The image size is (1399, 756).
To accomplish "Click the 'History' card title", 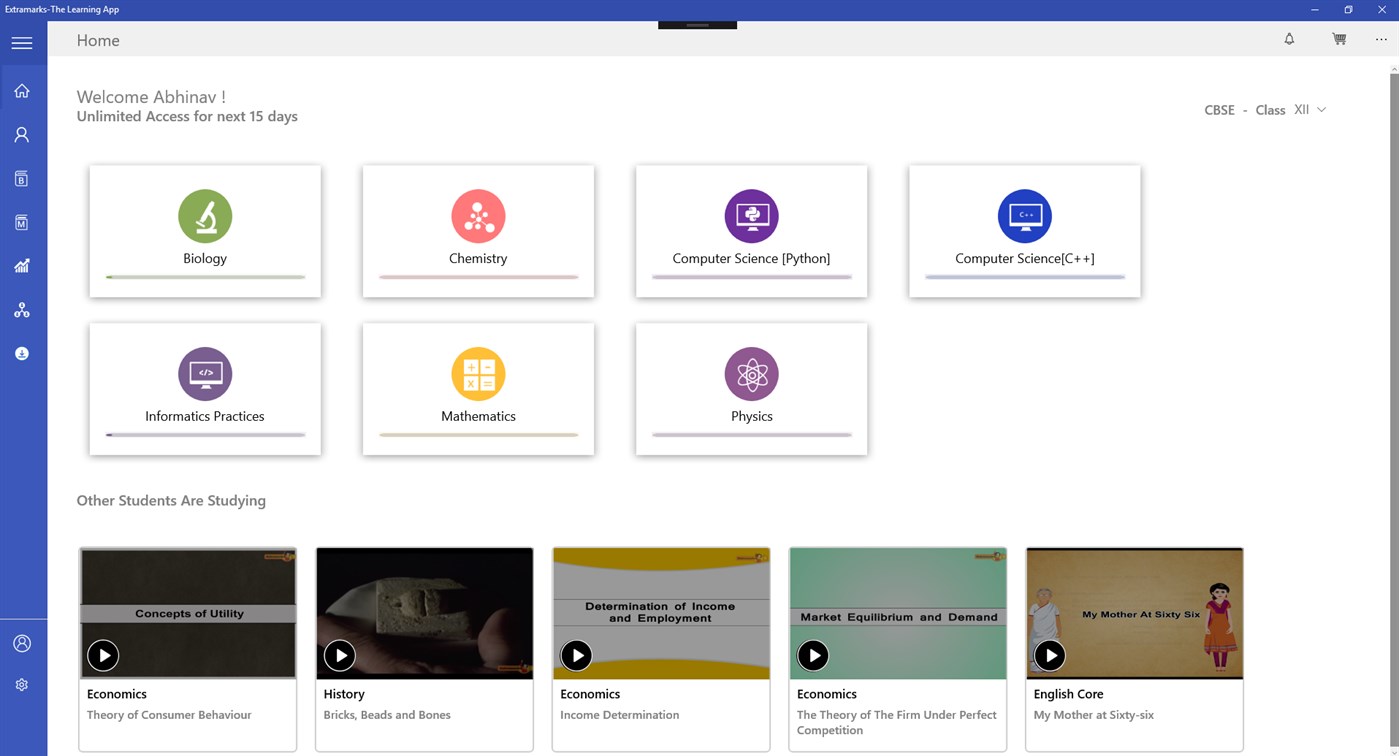I will point(344,694).
